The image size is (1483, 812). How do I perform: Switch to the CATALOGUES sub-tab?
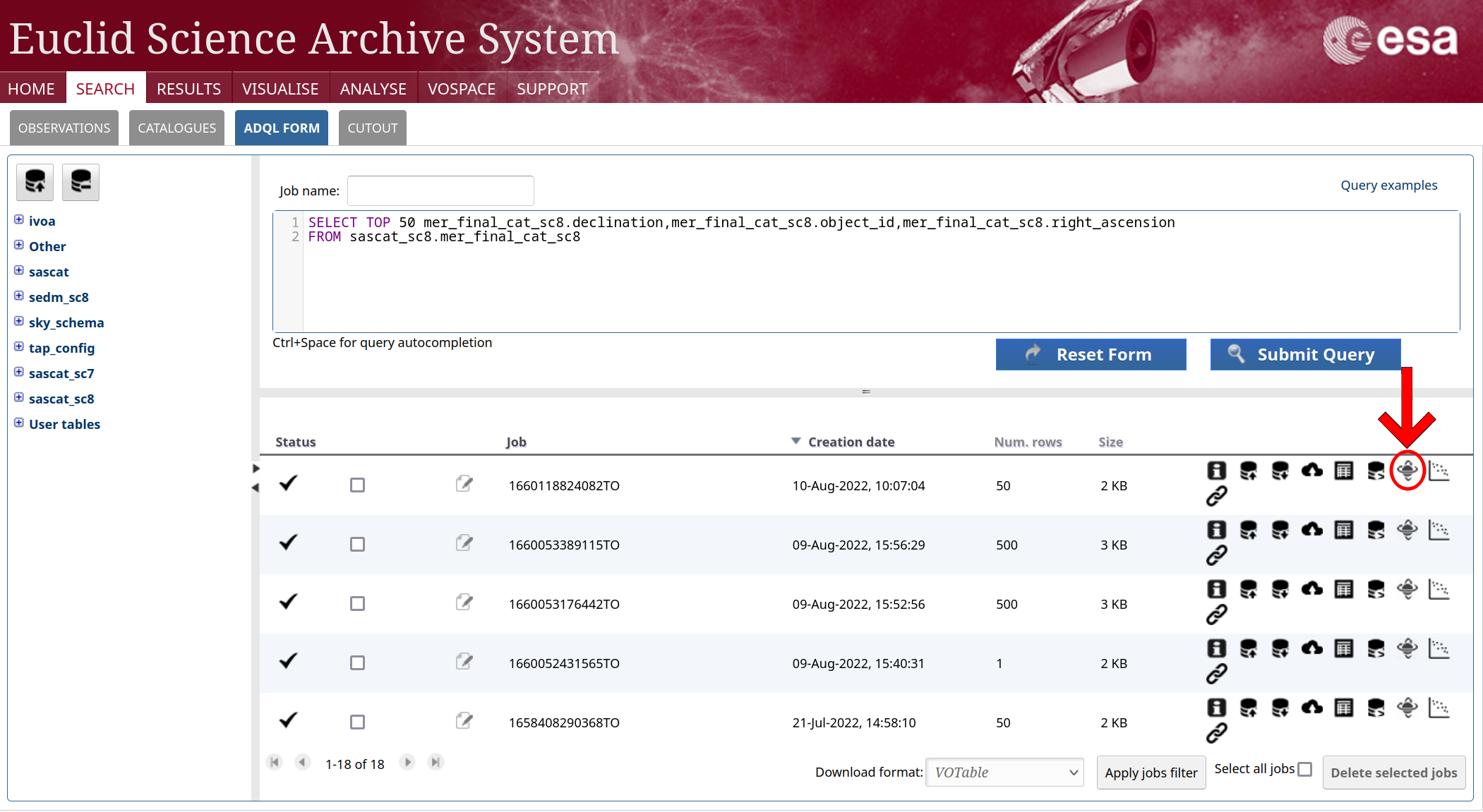[176, 128]
